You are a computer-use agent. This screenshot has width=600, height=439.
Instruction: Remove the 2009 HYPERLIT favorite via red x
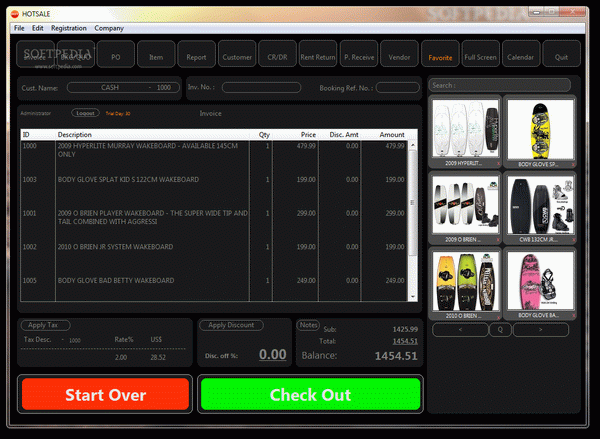(x=498, y=164)
